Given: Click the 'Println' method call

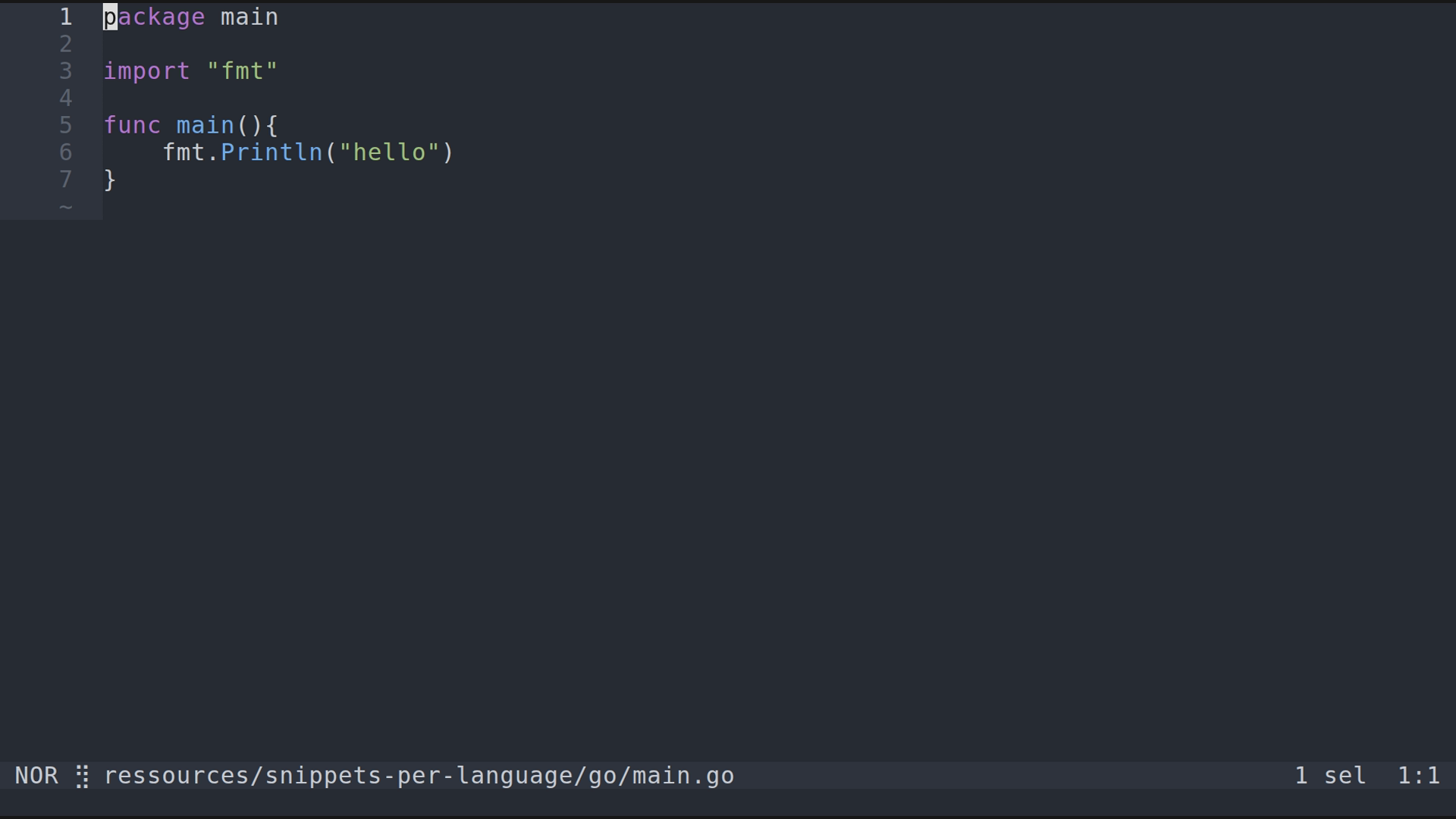Looking at the screenshot, I should tap(271, 152).
